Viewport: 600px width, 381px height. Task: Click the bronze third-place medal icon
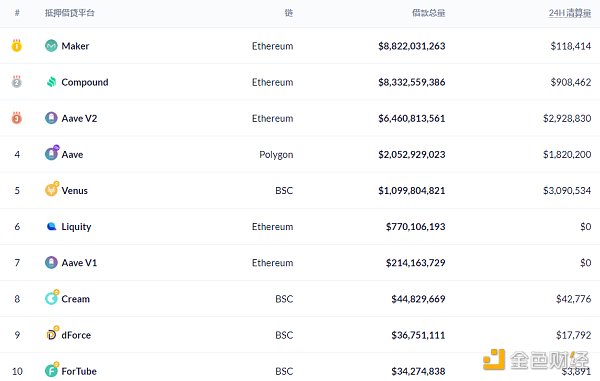coord(16,118)
